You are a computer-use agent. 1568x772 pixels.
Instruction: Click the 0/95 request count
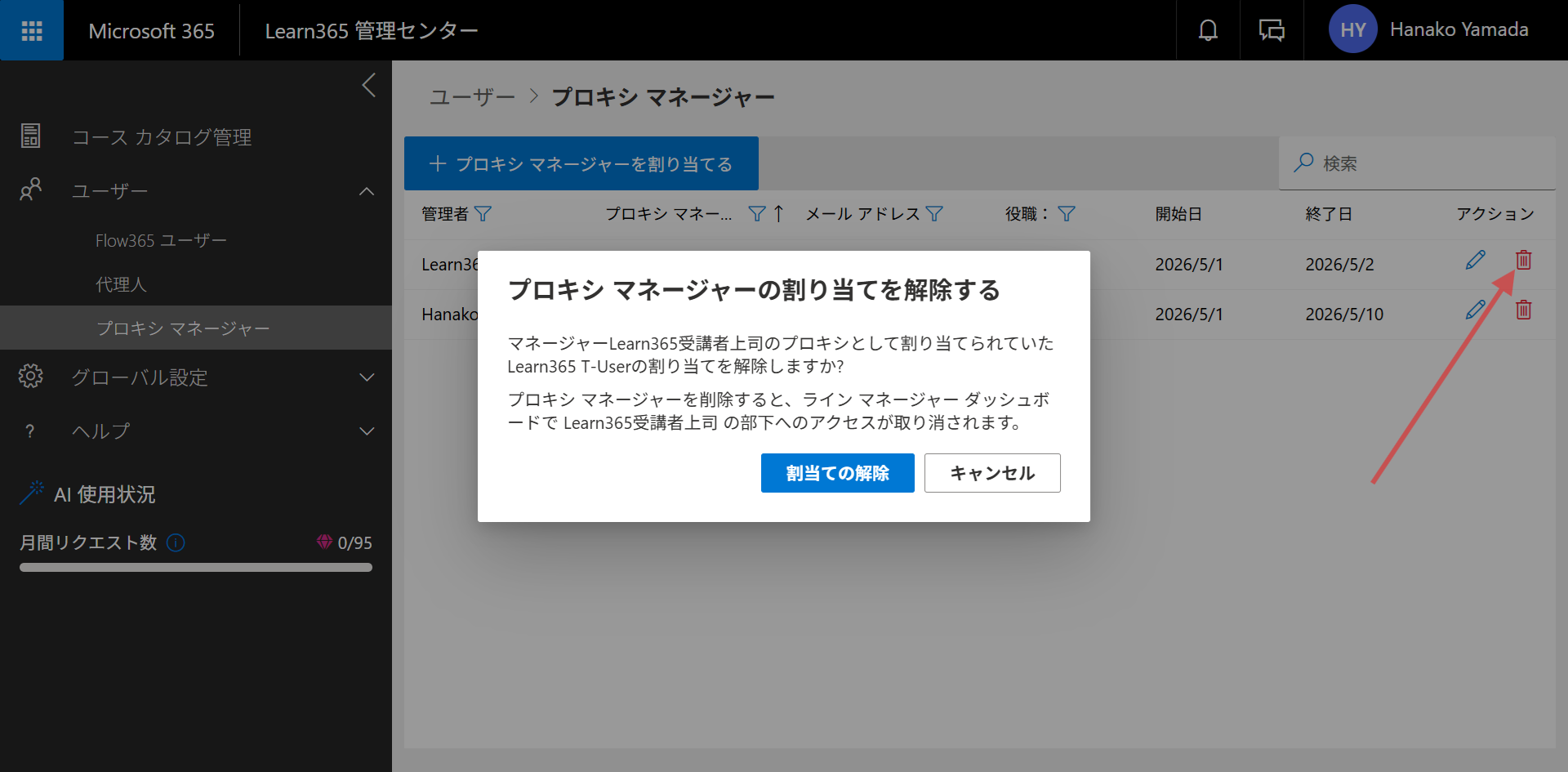[x=355, y=543]
